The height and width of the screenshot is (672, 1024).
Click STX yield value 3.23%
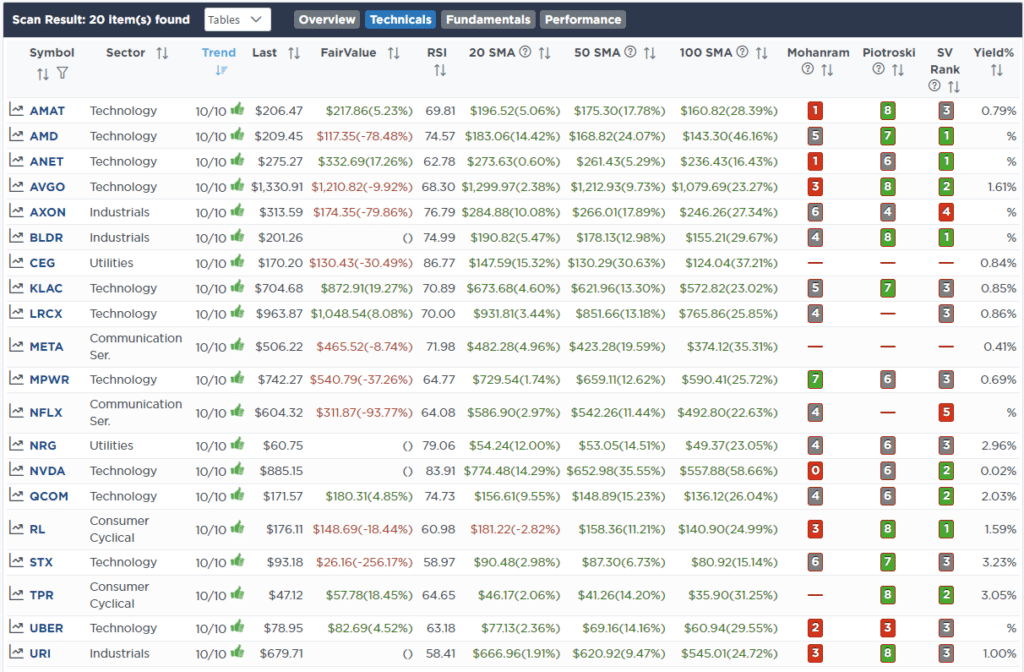[x=999, y=562]
